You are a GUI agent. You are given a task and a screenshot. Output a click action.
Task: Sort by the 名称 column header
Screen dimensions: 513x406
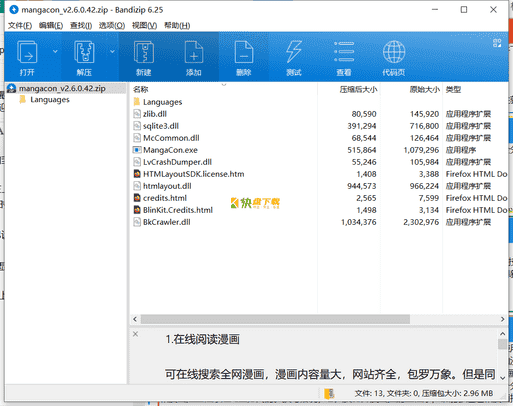click(140, 89)
